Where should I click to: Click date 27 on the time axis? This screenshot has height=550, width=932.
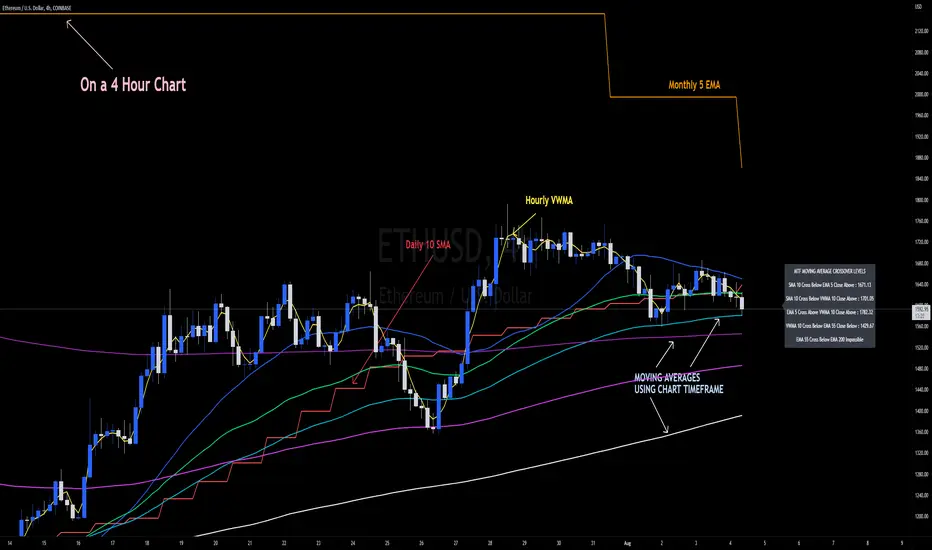pos(456,543)
